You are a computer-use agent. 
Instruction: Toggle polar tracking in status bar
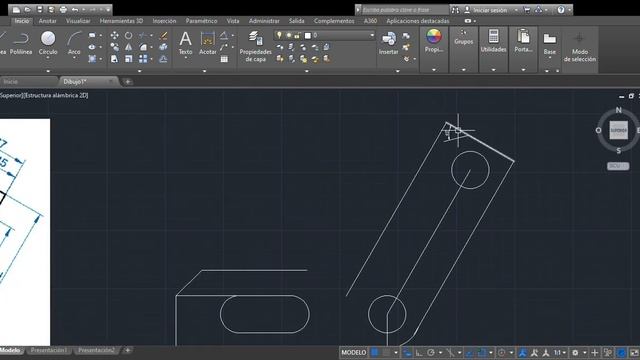coord(431,352)
